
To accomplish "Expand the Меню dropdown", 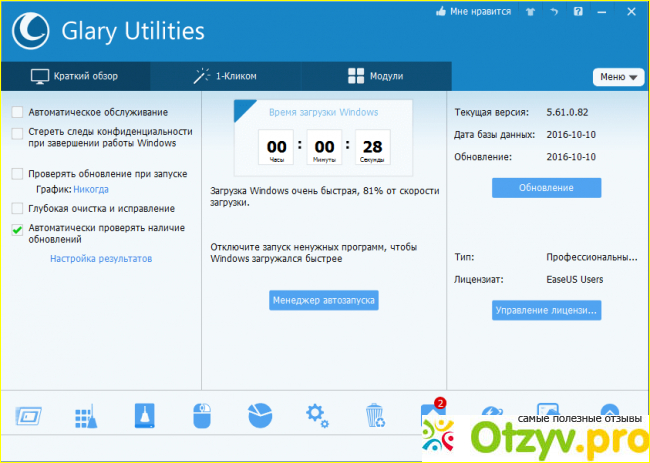I will click(x=618, y=77).
